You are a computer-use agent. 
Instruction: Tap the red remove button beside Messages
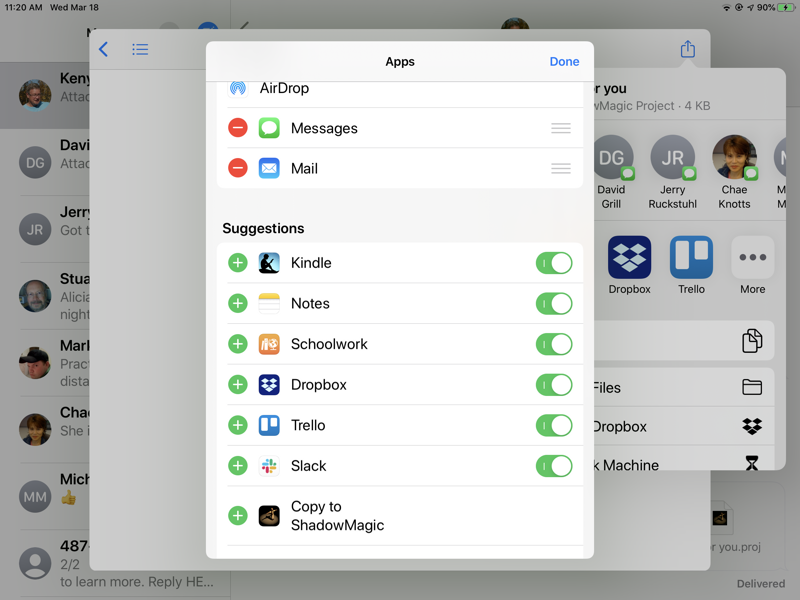pos(238,128)
